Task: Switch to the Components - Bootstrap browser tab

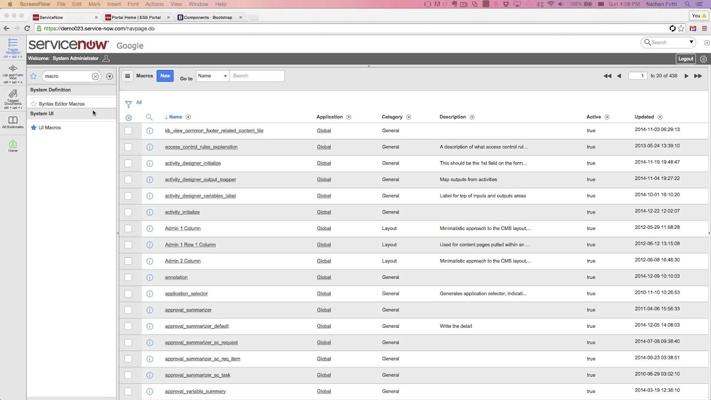Action: [207, 17]
